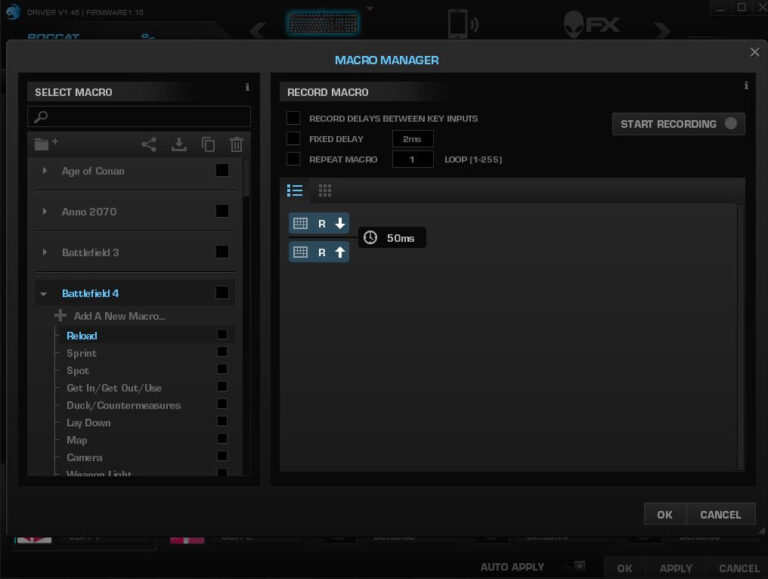The image size is (768, 579).
Task: Click the magnifier search icon
Action: pyautogui.click(x=41, y=117)
